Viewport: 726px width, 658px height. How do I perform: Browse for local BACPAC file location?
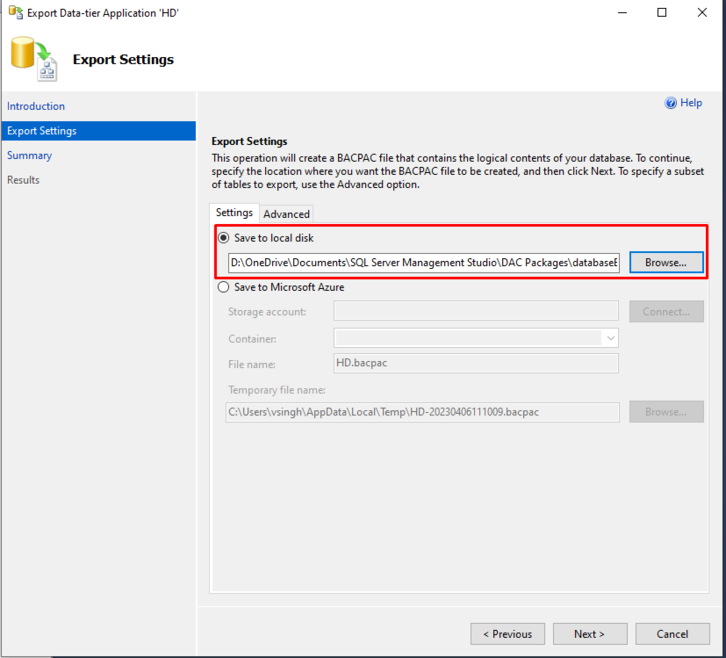(x=666, y=262)
